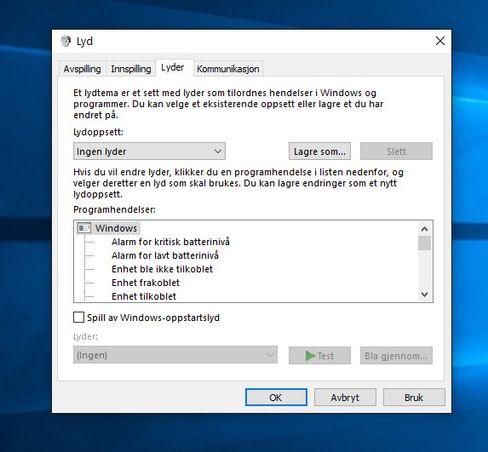Open the Lydoppsett dropdown (Ingen lyder)
Image resolution: width=488 pixels, height=452 pixels.
tap(149, 151)
